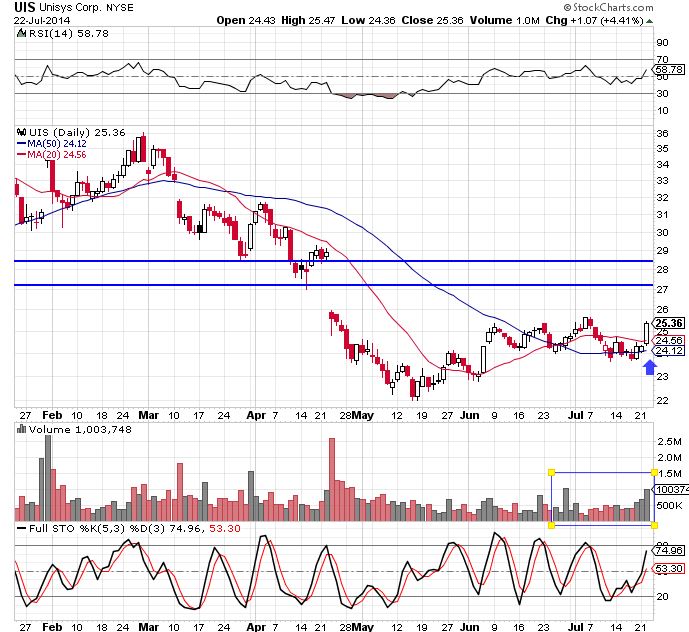The image size is (689, 632).
Task: Click the Mar label on the price chart date axis
Action: pos(149,415)
